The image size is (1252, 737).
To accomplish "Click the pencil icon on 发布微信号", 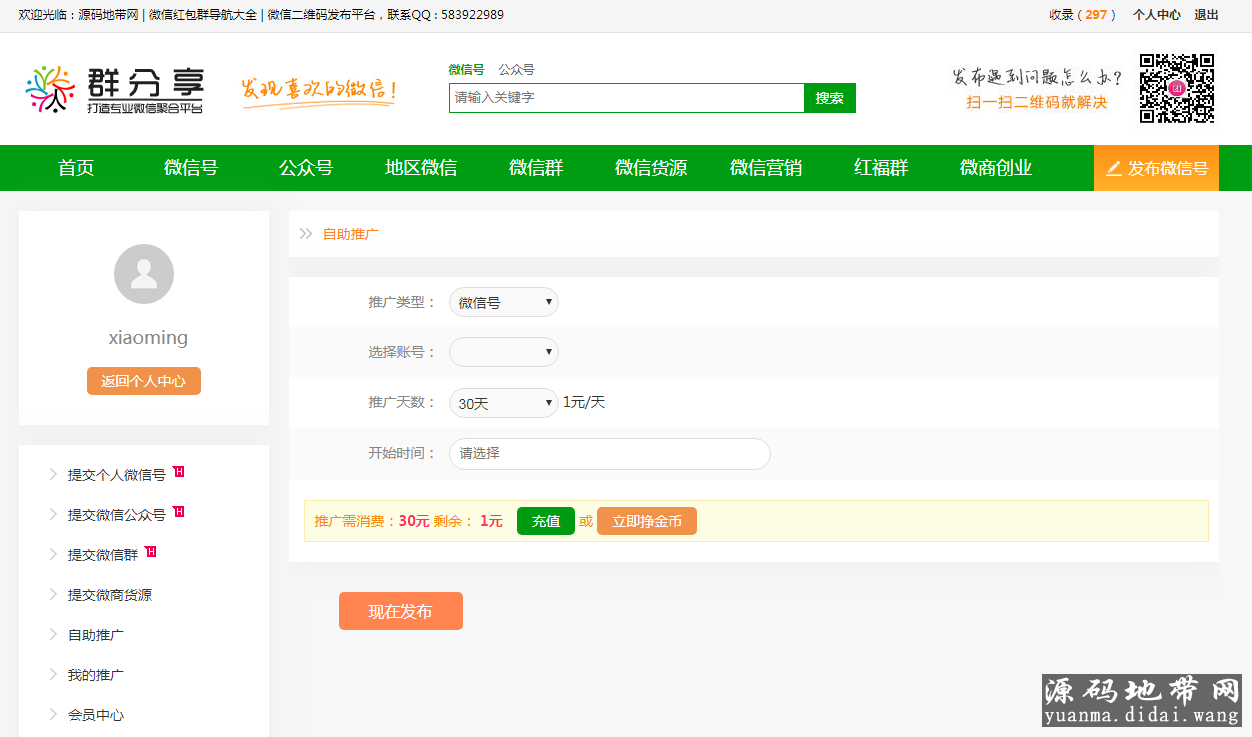I will (x=1113, y=169).
